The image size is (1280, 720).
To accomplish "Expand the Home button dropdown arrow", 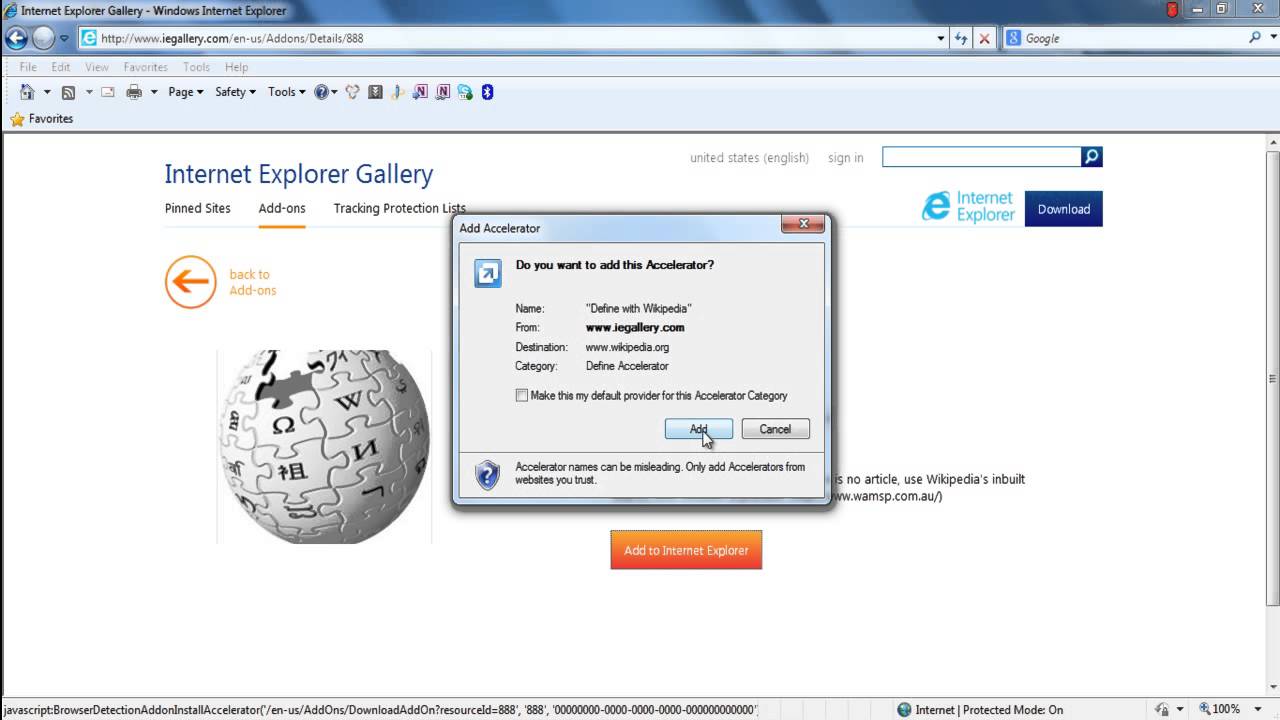I will [x=46, y=92].
